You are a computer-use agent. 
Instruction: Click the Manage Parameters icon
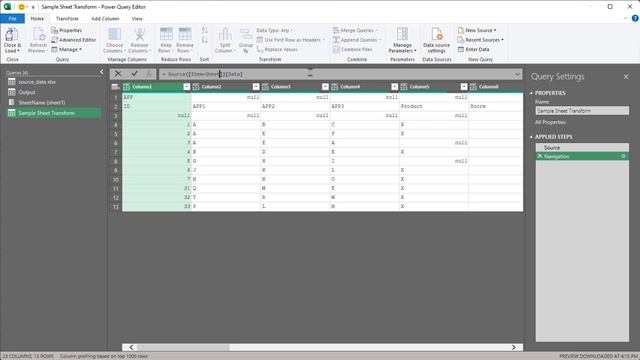402,35
